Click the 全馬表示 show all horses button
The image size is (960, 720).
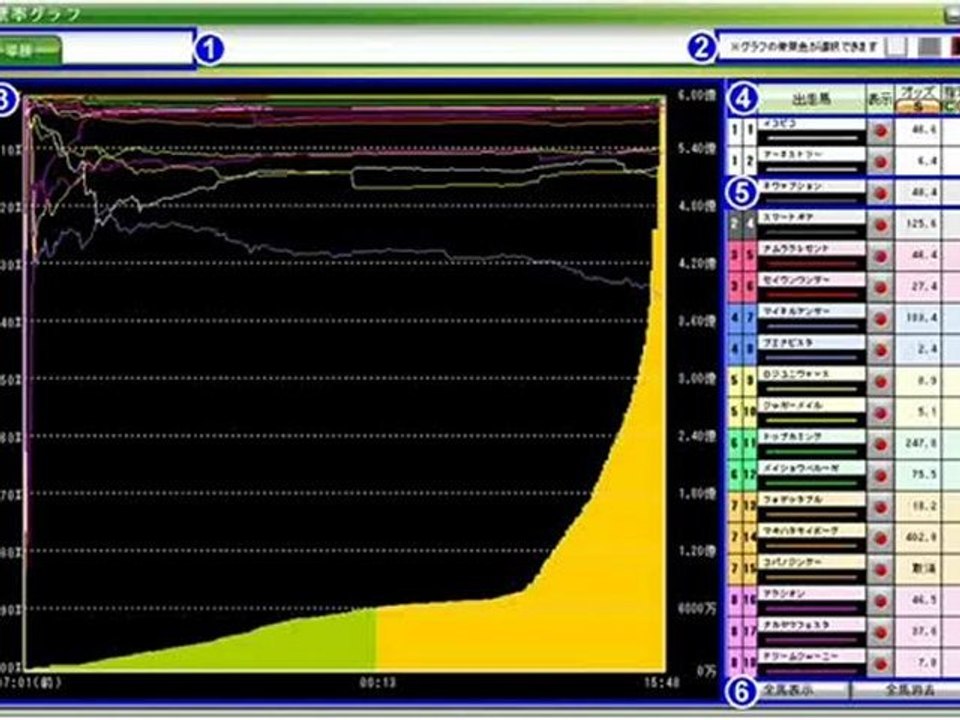click(x=788, y=691)
